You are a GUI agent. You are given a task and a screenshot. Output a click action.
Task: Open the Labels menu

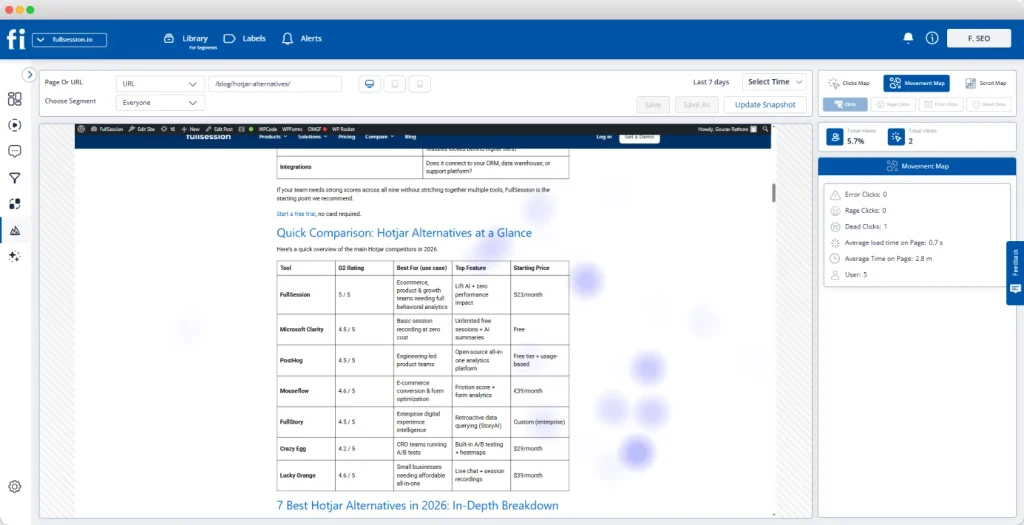pos(245,39)
